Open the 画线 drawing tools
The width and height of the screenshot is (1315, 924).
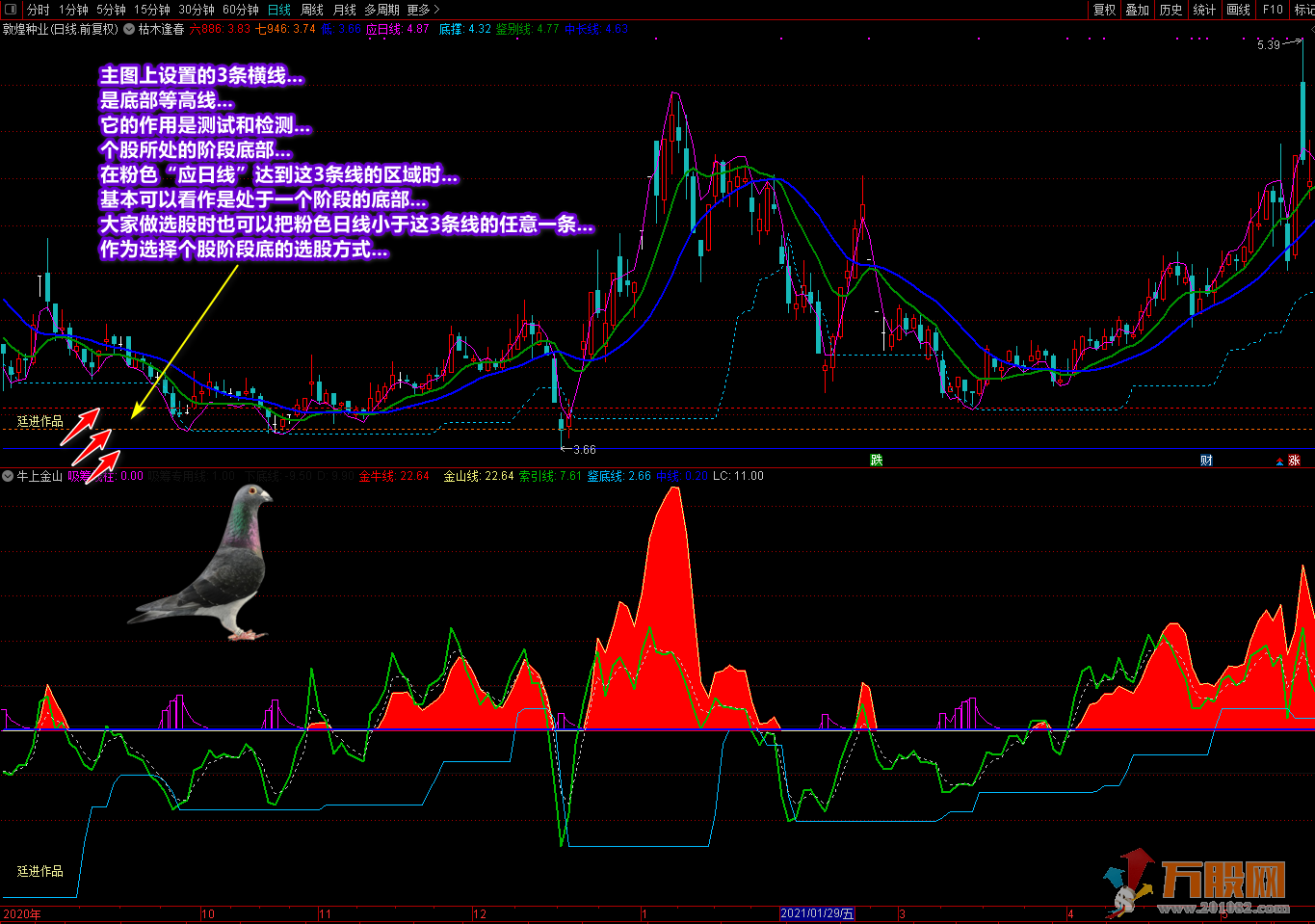tap(1238, 10)
